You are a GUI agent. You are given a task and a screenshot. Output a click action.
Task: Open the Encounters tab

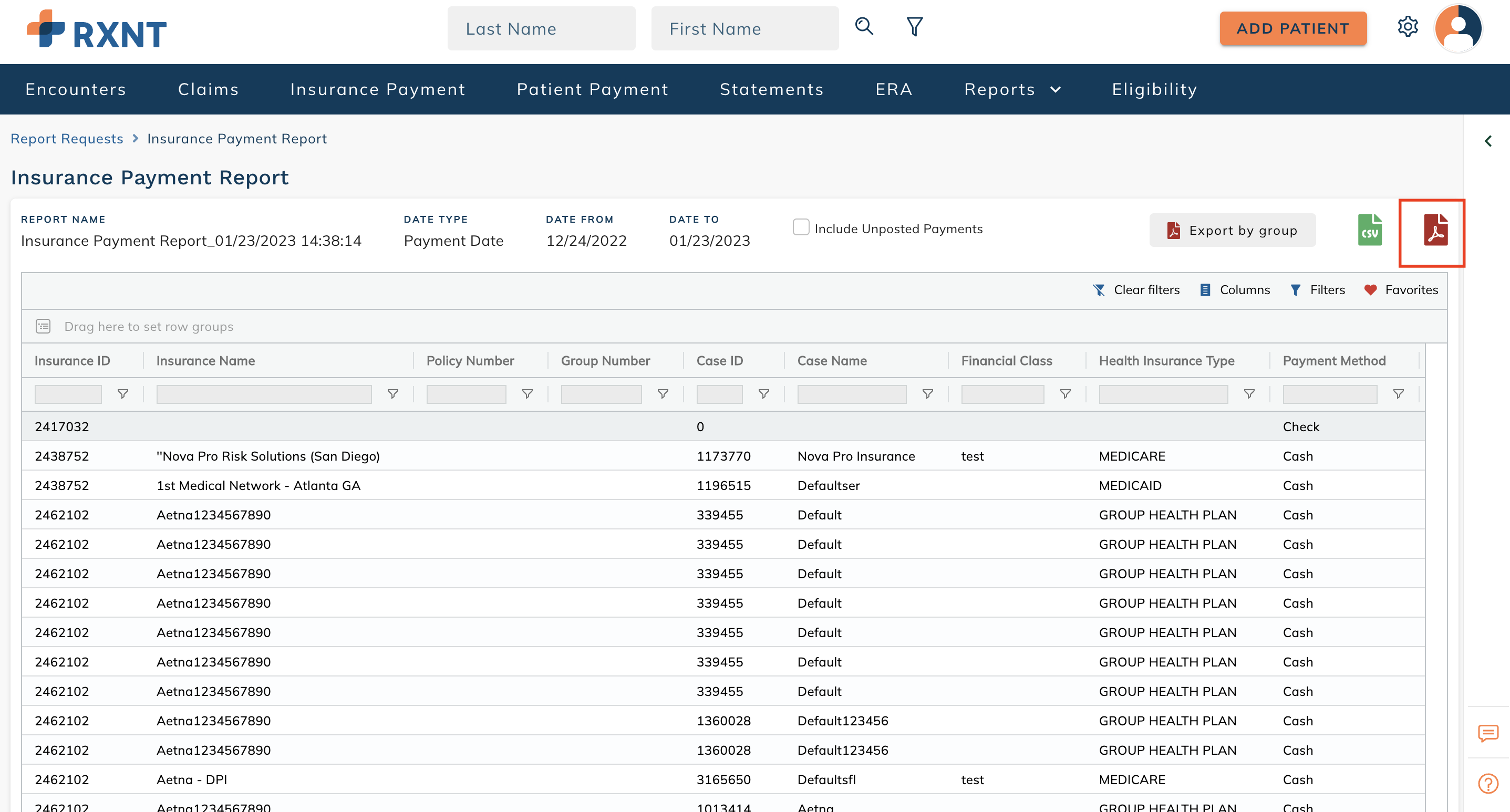pos(76,90)
